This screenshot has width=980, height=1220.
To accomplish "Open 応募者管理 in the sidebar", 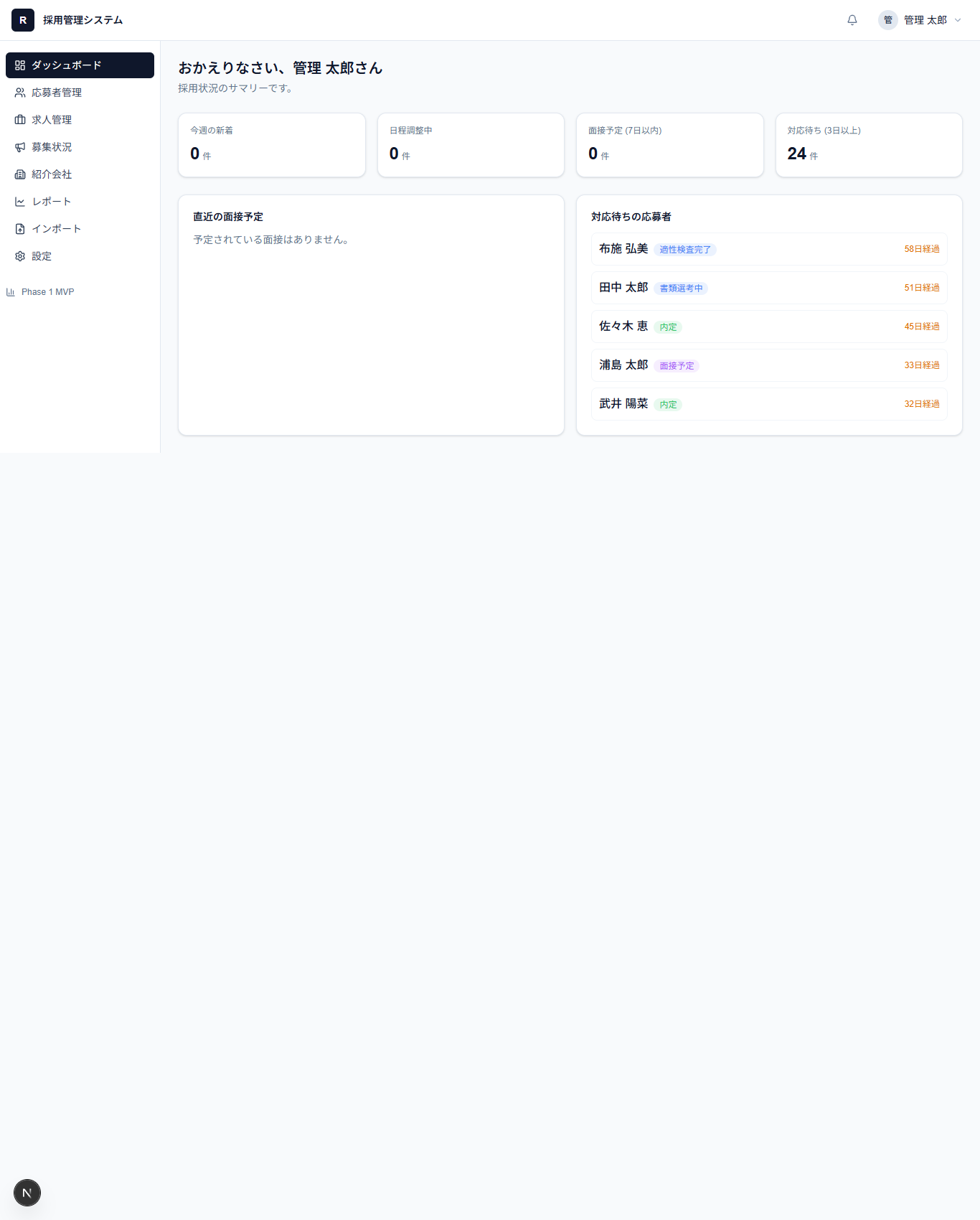I will tap(80, 93).
